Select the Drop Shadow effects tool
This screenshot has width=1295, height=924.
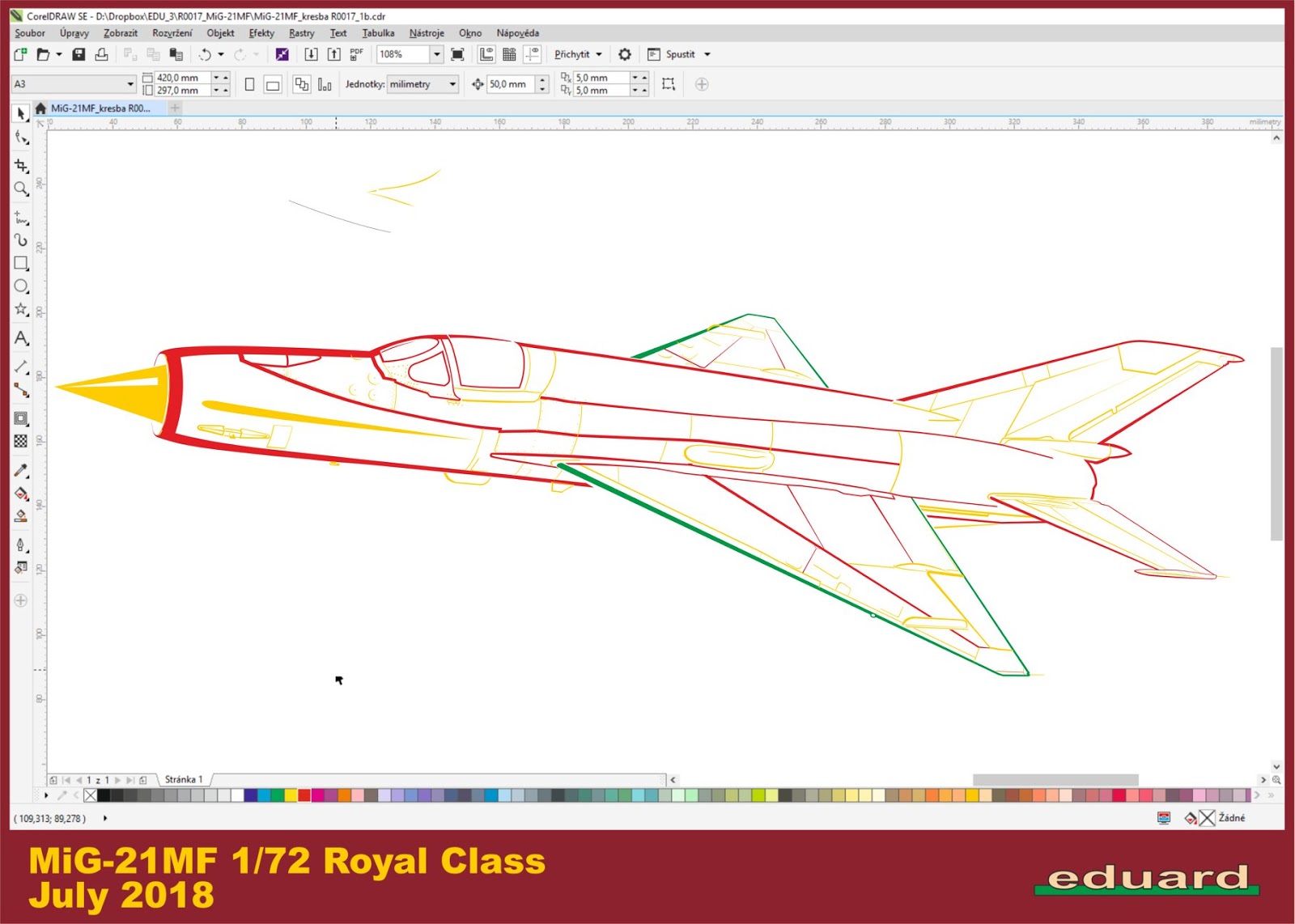coord(21,418)
